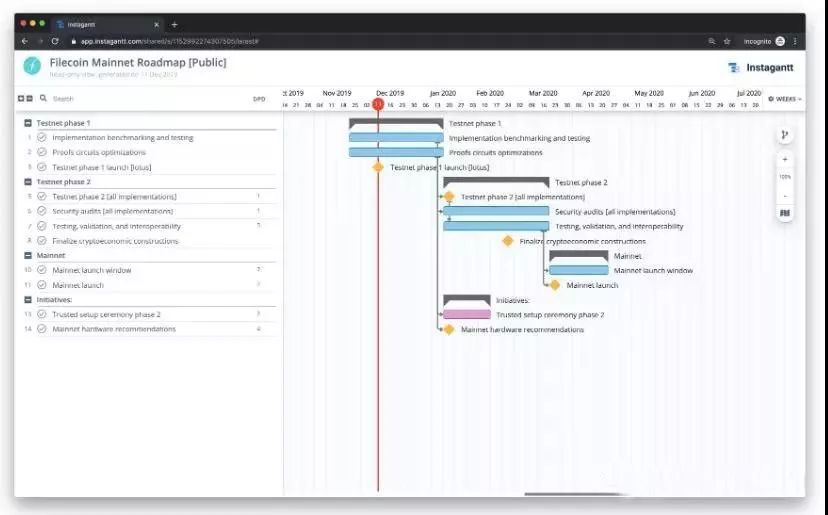The image size is (828, 515).
Task: Click the 100% zoom level indicator
Action: coord(785,177)
